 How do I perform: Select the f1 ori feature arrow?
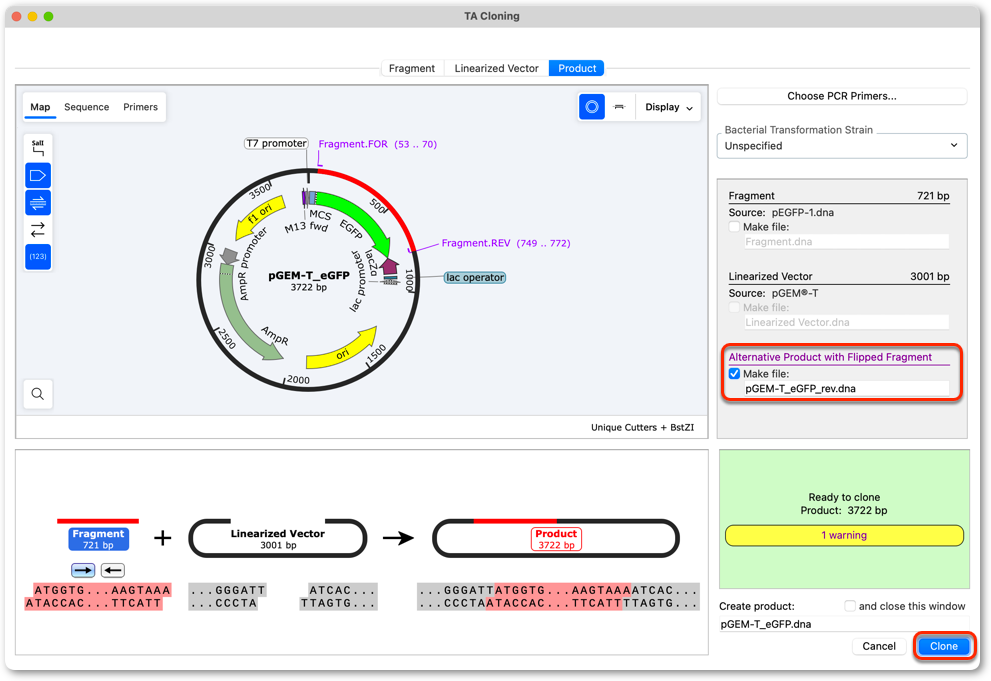tap(259, 216)
